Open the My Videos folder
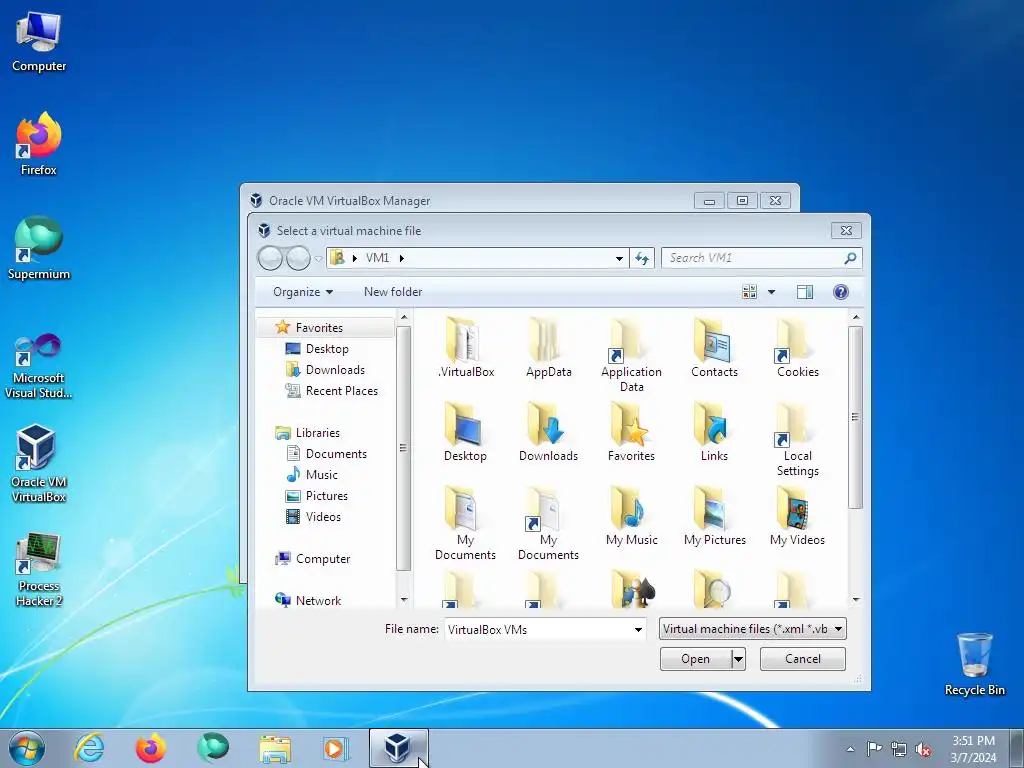Viewport: 1024px width, 768px height. click(797, 516)
